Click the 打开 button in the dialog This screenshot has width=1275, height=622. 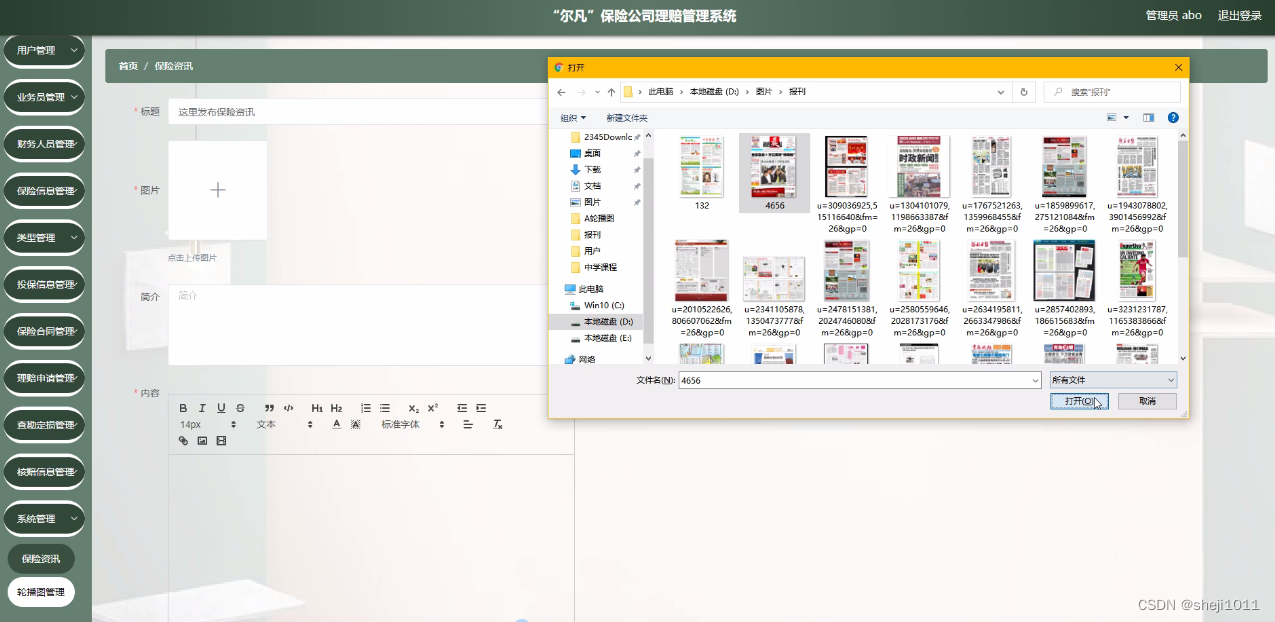(1079, 401)
